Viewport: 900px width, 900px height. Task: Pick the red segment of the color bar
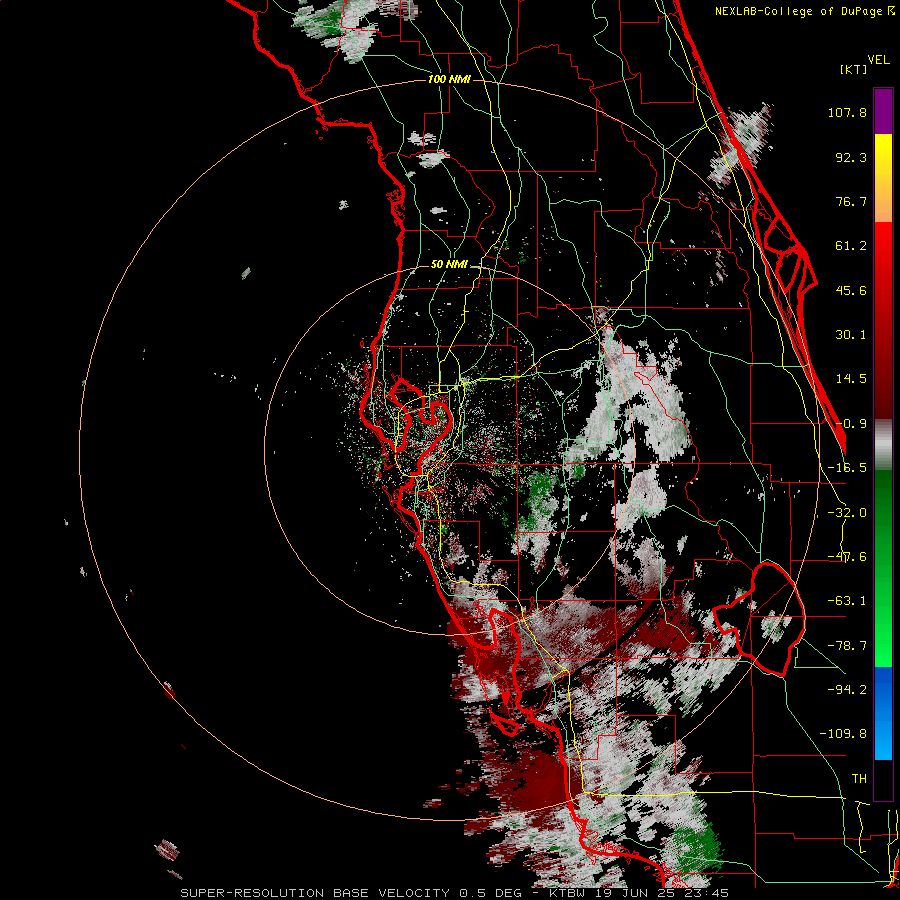click(x=883, y=320)
